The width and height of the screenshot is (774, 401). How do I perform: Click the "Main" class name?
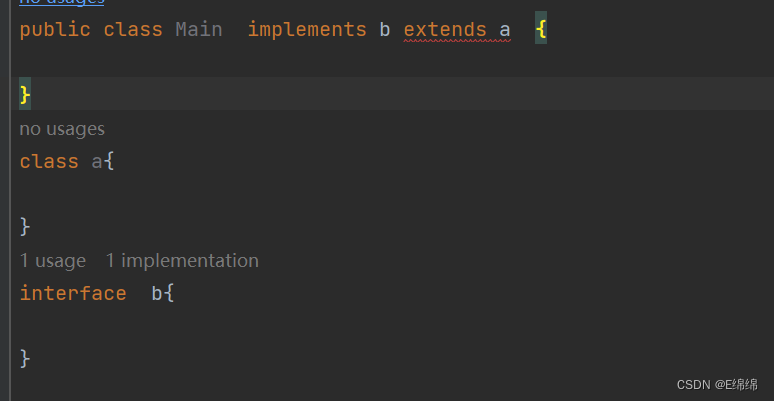click(199, 30)
